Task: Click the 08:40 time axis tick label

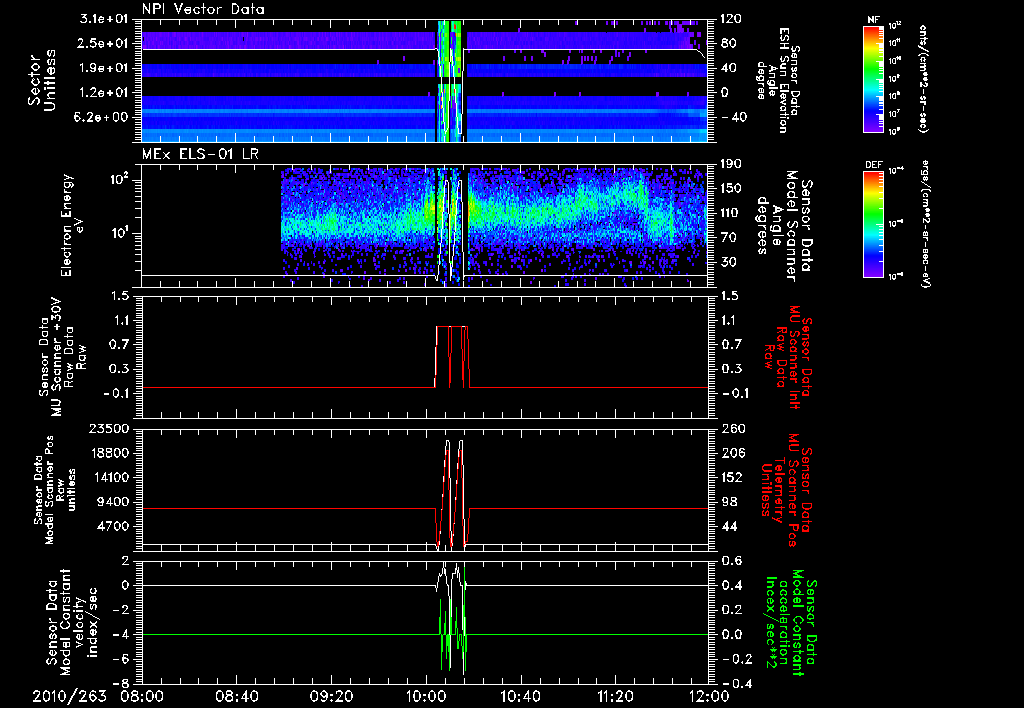Action: coord(236,696)
